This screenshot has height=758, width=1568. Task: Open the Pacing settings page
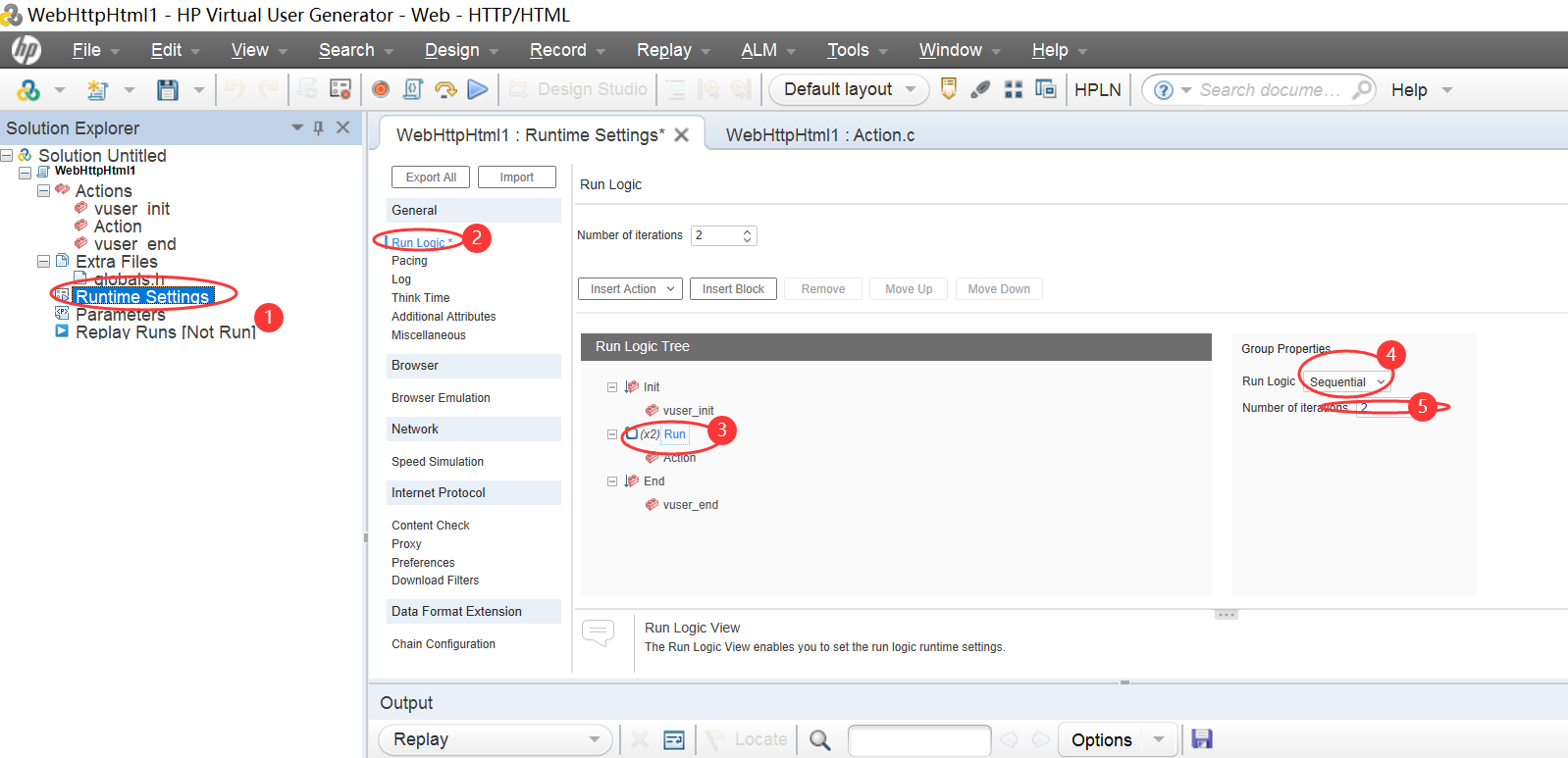(409, 261)
